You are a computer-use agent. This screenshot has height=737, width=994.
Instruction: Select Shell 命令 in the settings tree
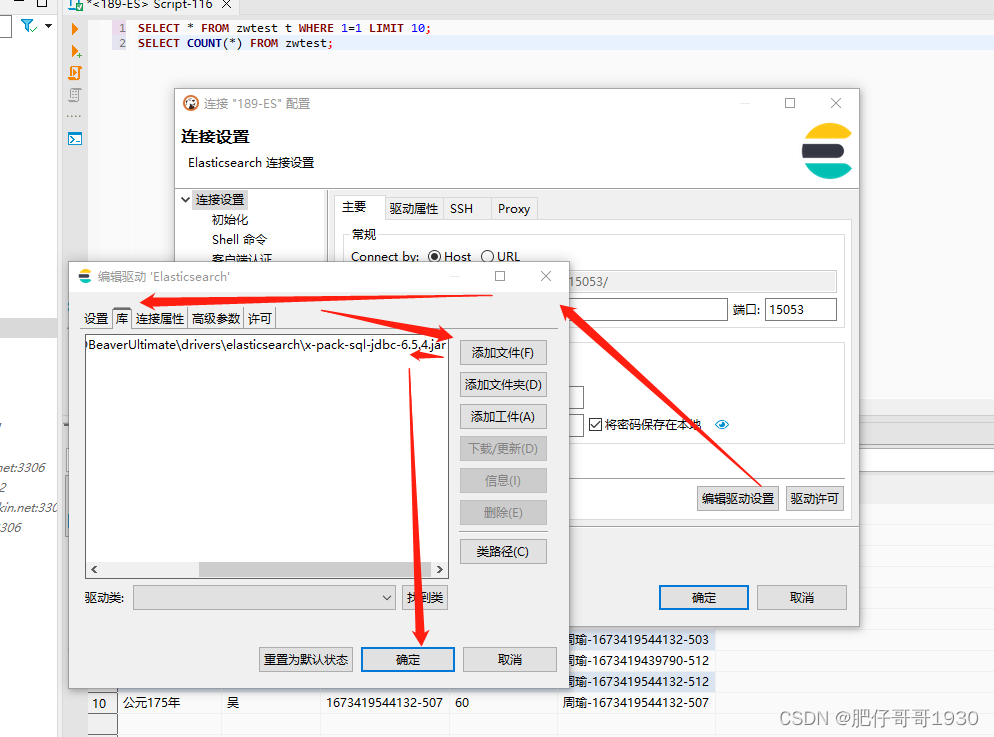click(x=239, y=240)
